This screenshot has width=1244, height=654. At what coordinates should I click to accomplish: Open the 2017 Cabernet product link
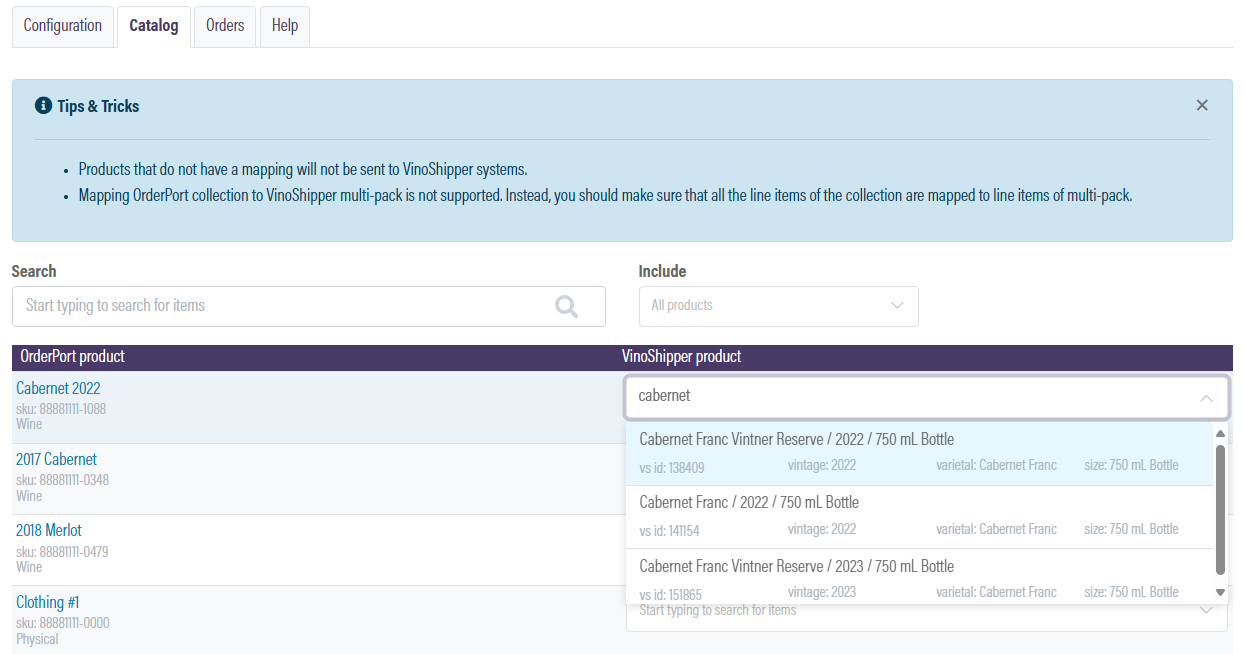(x=56, y=459)
